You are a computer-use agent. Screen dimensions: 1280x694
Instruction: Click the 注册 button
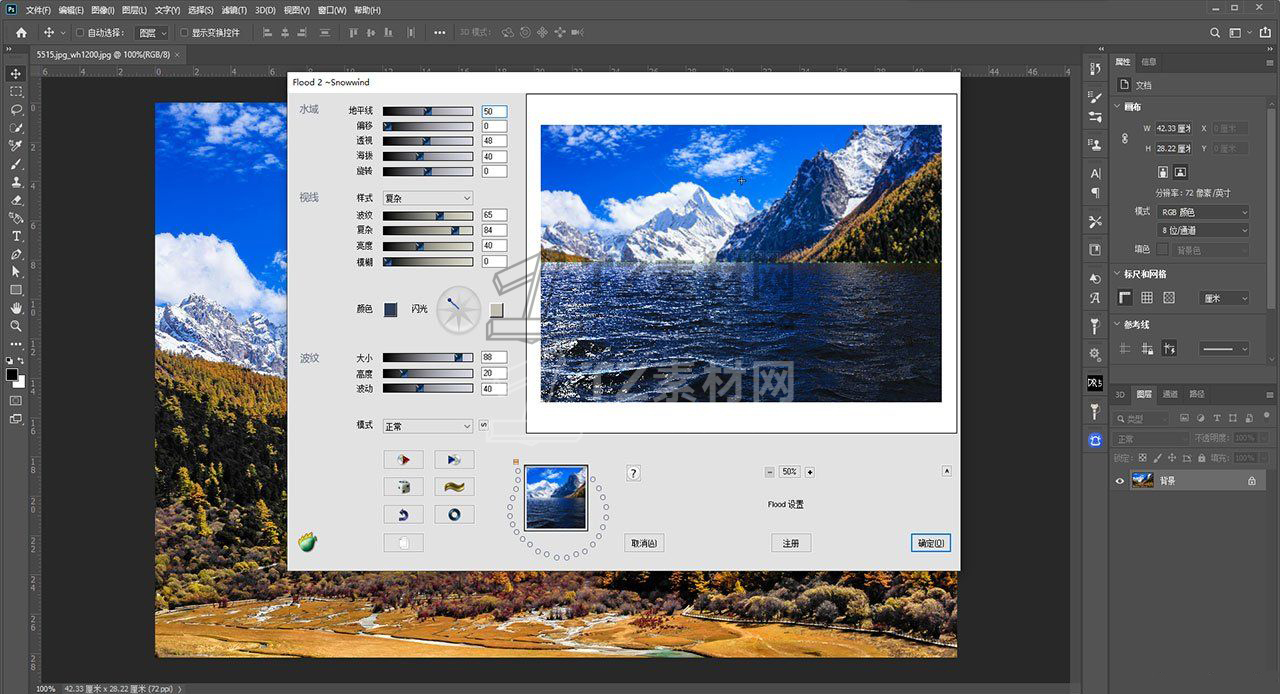coord(791,543)
